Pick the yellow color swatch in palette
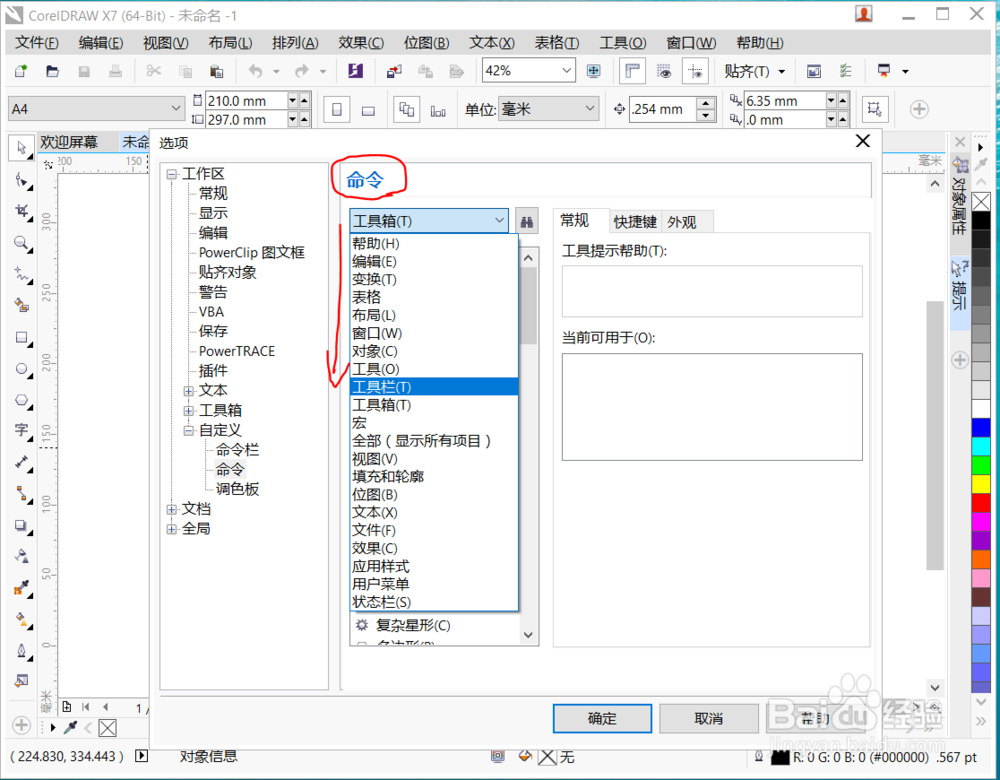 (x=981, y=483)
